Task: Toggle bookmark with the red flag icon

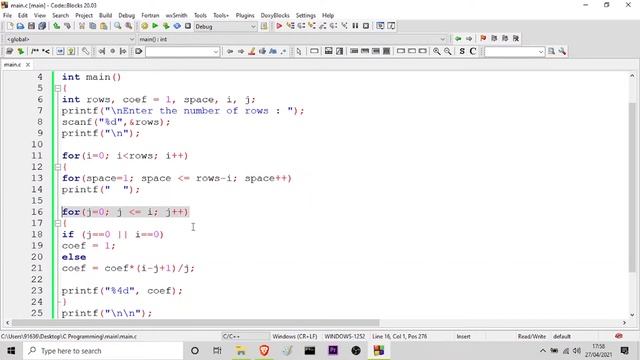Action: point(483,38)
